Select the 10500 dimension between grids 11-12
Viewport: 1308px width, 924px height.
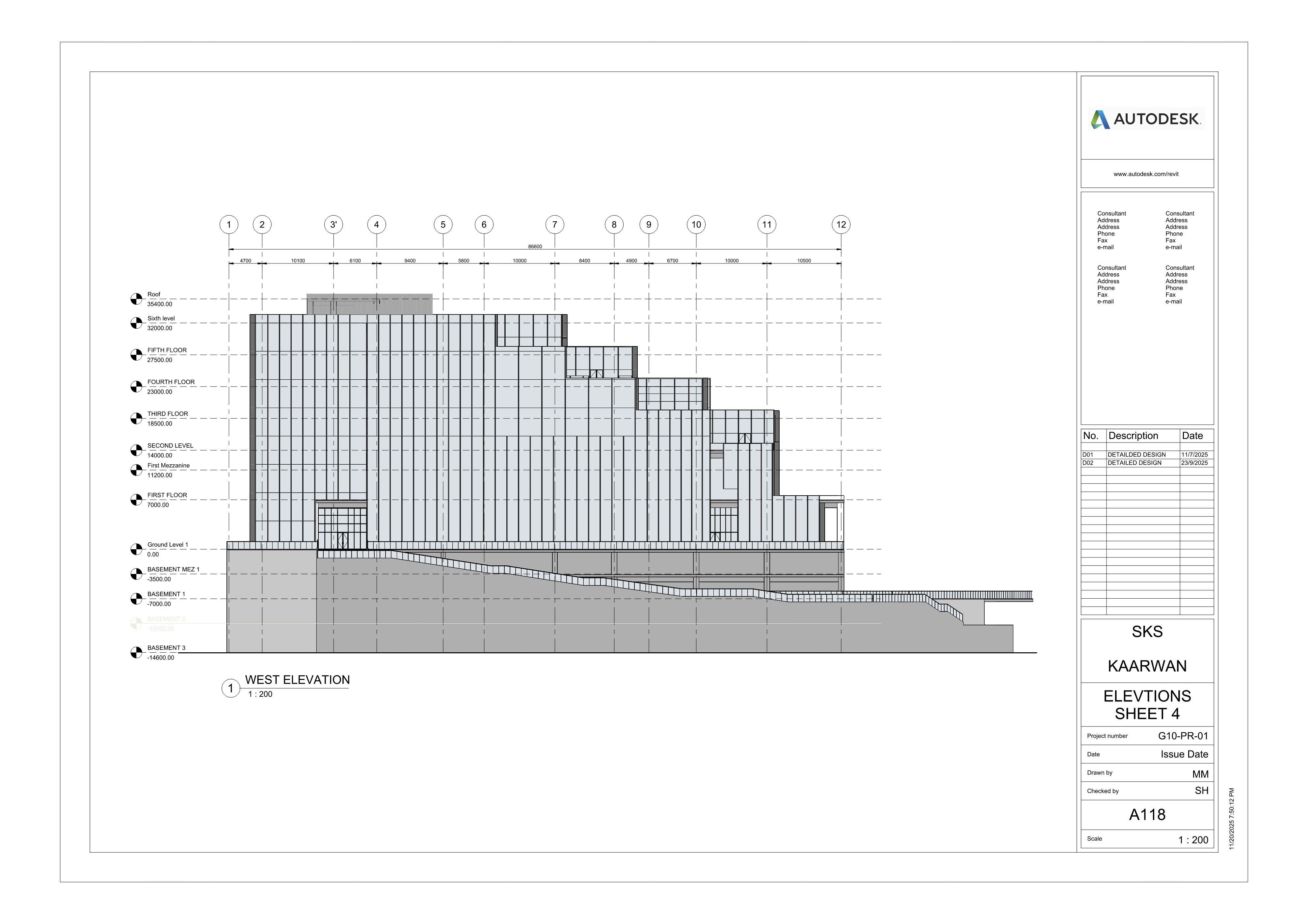[804, 261]
